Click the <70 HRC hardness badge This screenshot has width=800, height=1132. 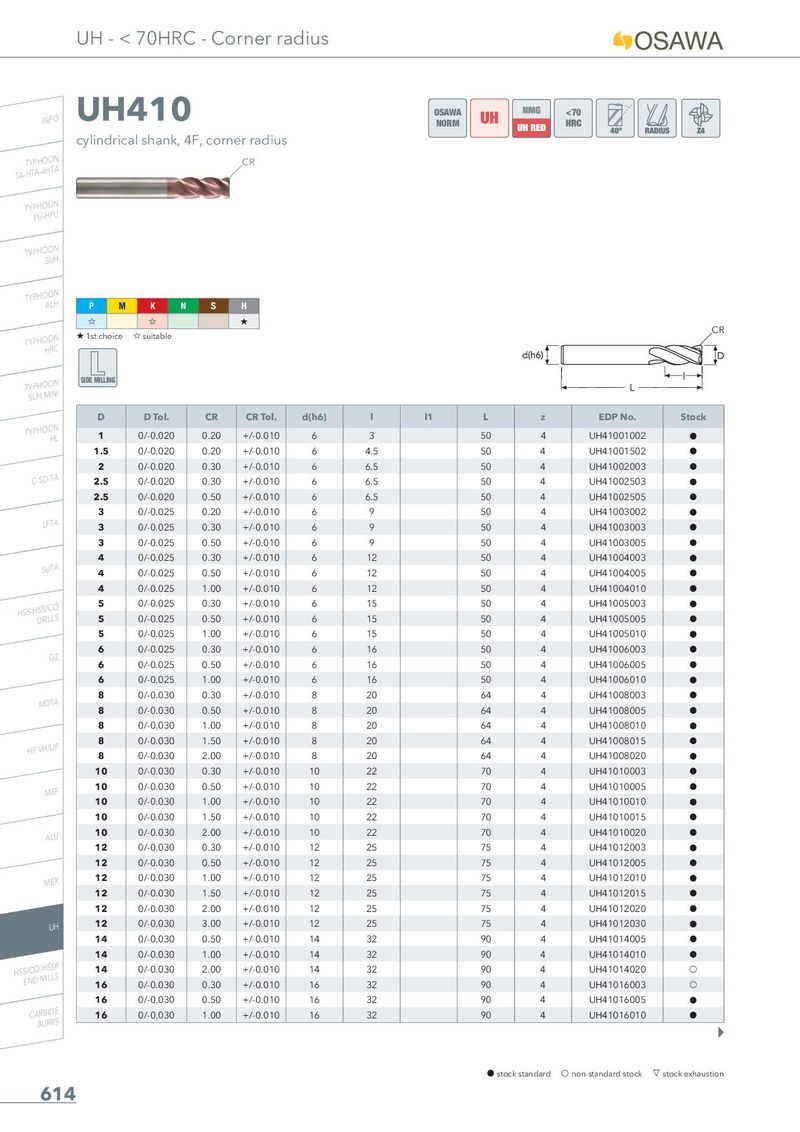click(573, 118)
